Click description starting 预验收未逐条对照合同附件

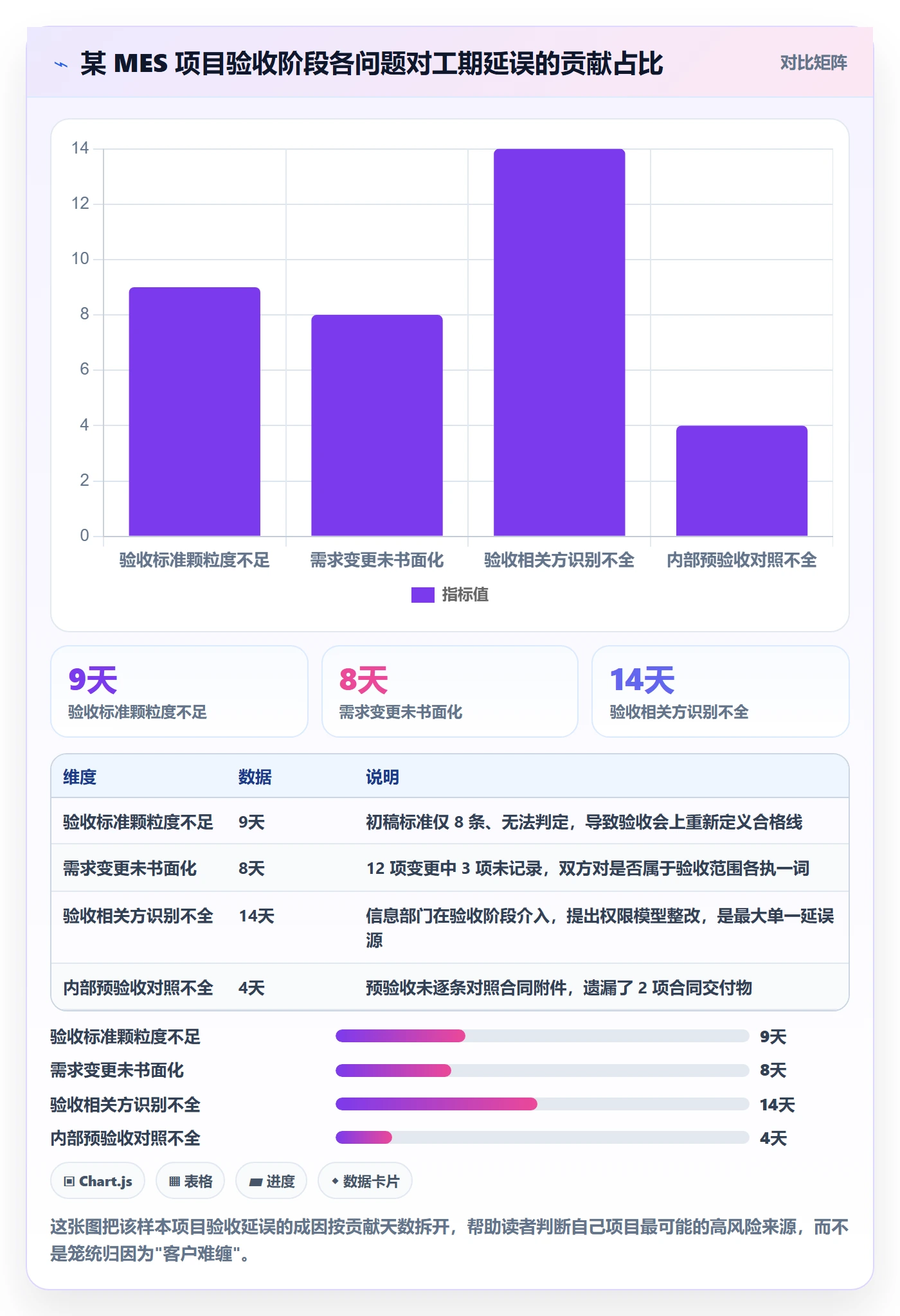[x=559, y=988]
